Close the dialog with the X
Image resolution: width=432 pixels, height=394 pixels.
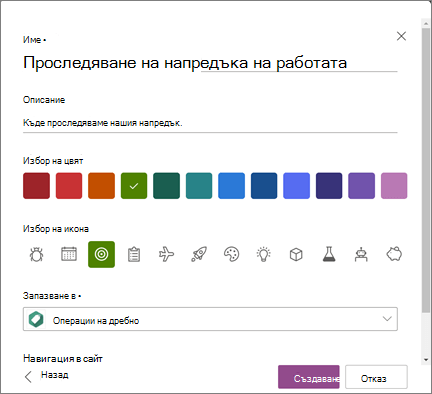click(x=401, y=36)
